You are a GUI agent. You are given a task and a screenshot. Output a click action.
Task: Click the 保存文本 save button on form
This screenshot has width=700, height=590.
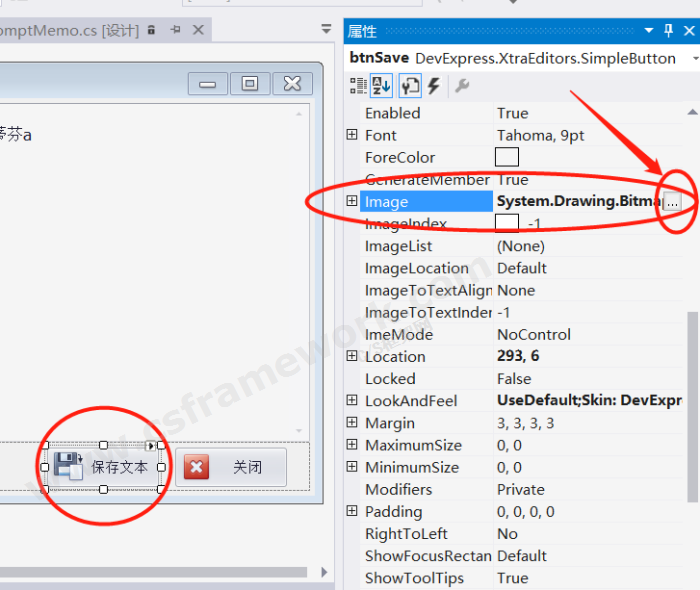(104, 467)
